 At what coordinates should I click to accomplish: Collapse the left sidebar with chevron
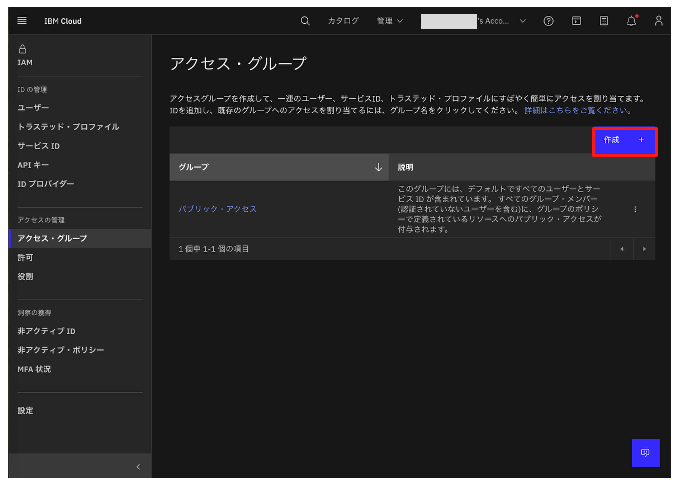[x=138, y=467]
